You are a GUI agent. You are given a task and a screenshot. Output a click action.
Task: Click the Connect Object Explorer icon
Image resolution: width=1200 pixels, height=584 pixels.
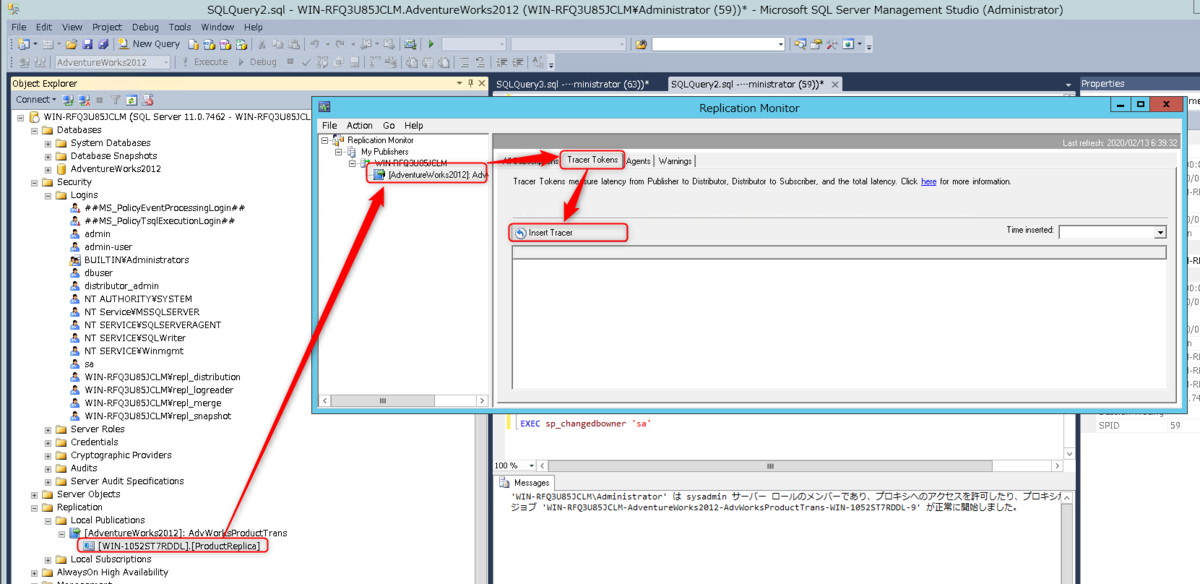pos(67,99)
